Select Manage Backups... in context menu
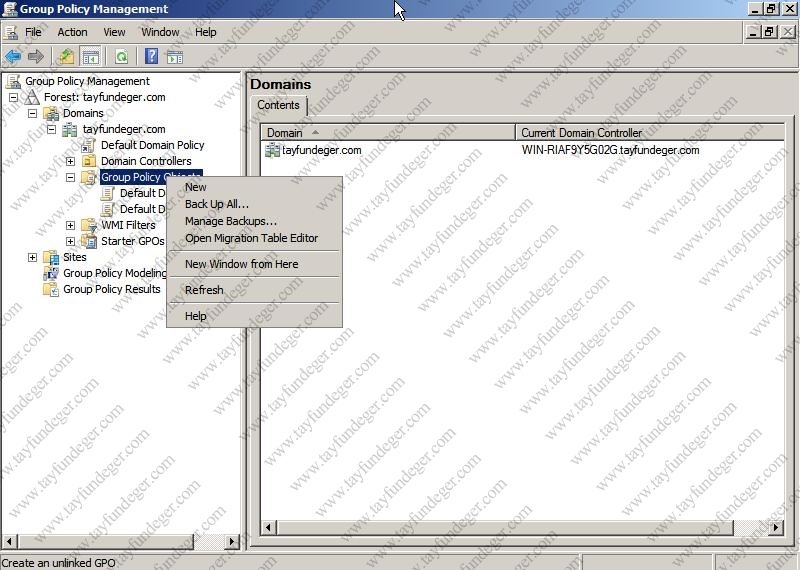This screenshot has width=800, height=570. coord(254,221)
